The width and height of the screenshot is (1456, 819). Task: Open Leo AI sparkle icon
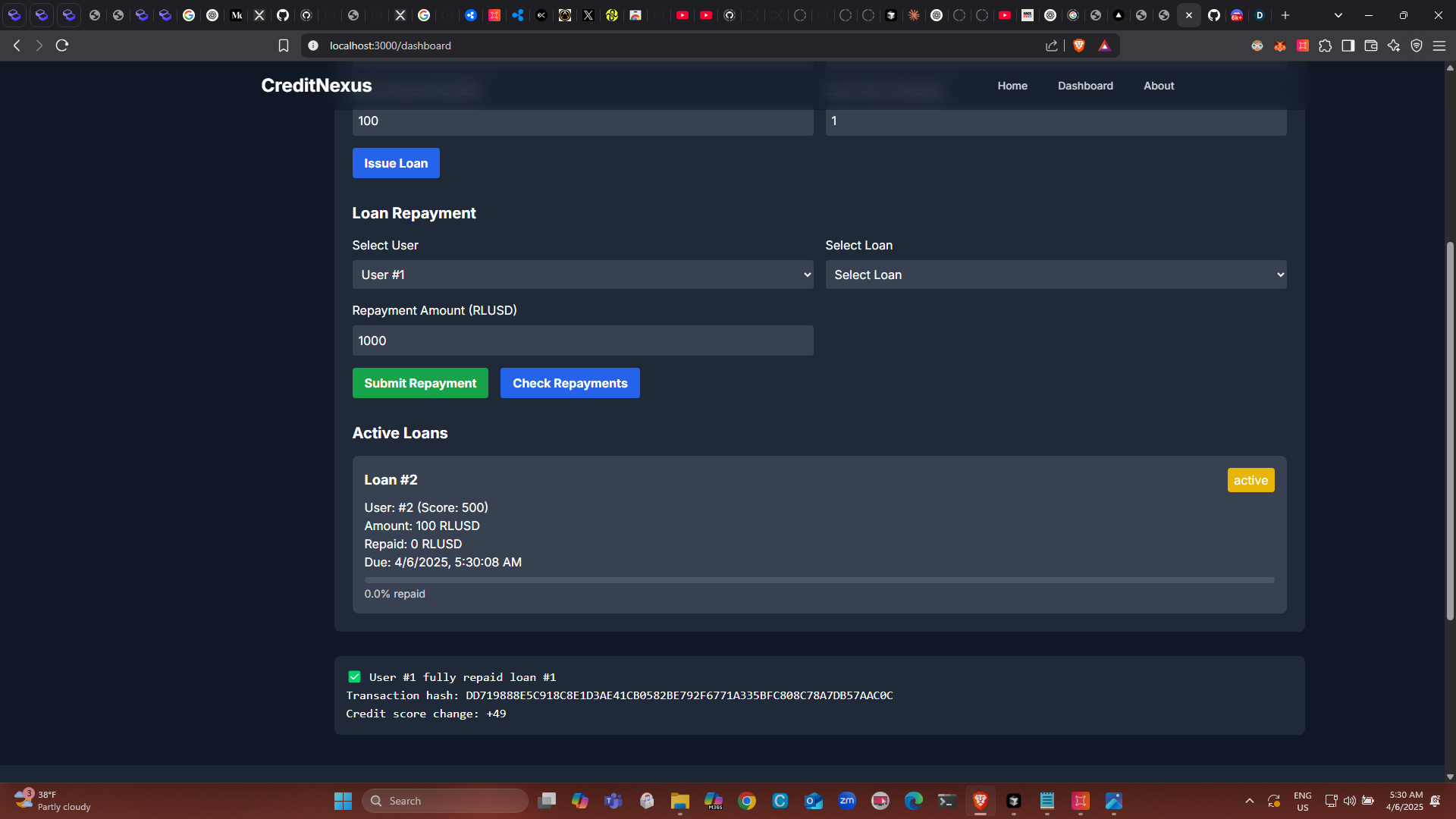coord(1393,45)
